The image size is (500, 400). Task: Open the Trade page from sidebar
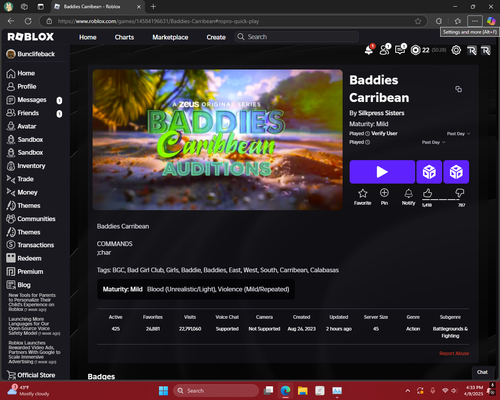(x=20, y=179)
